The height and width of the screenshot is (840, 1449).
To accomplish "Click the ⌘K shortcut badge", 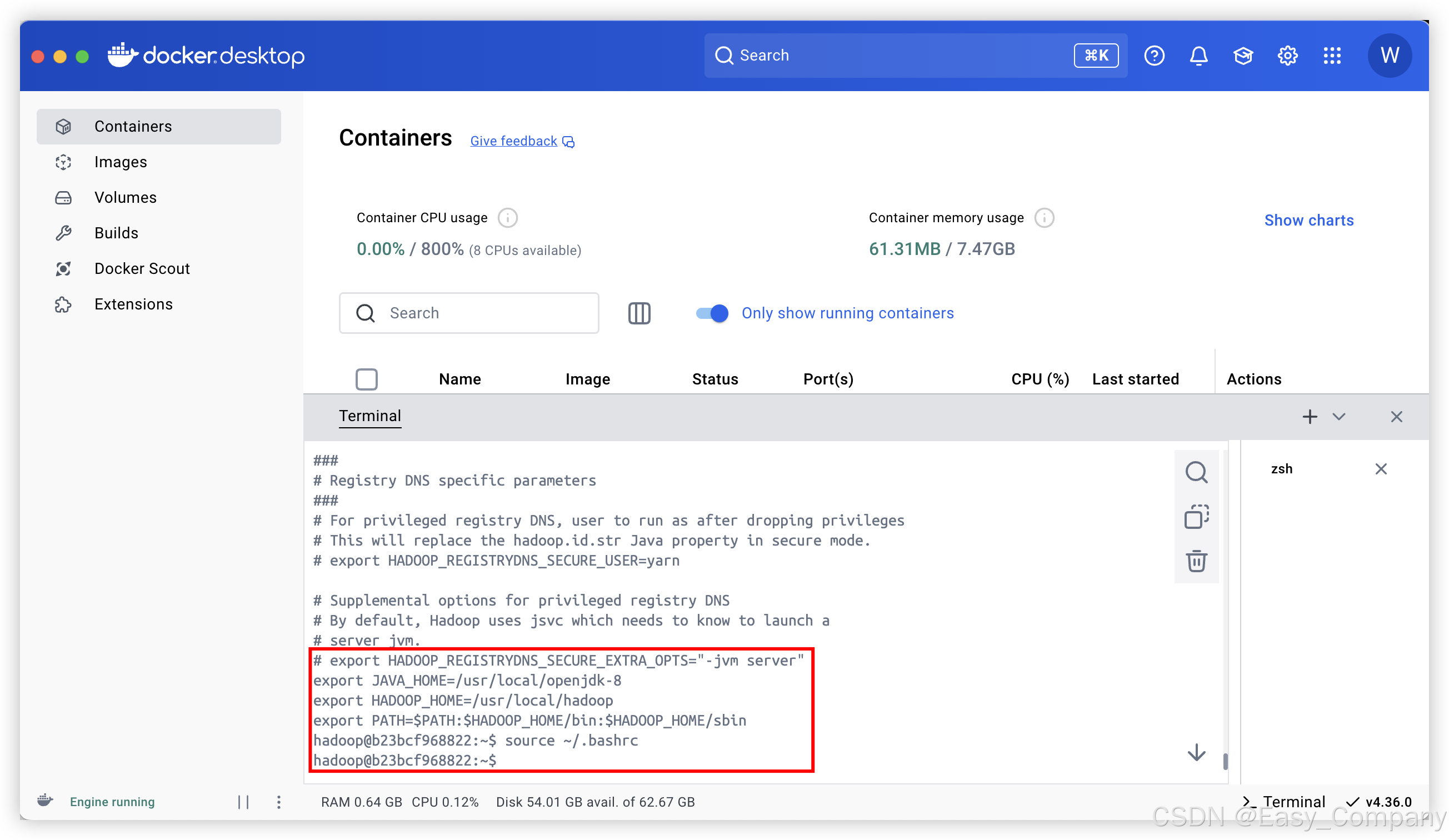I will click(x=1096, y=55).
